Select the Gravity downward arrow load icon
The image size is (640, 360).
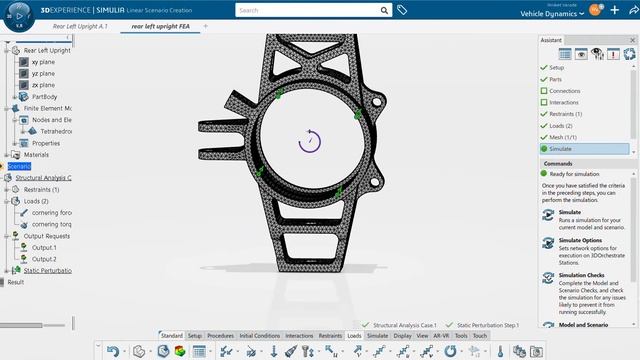[x=274, y=351]
